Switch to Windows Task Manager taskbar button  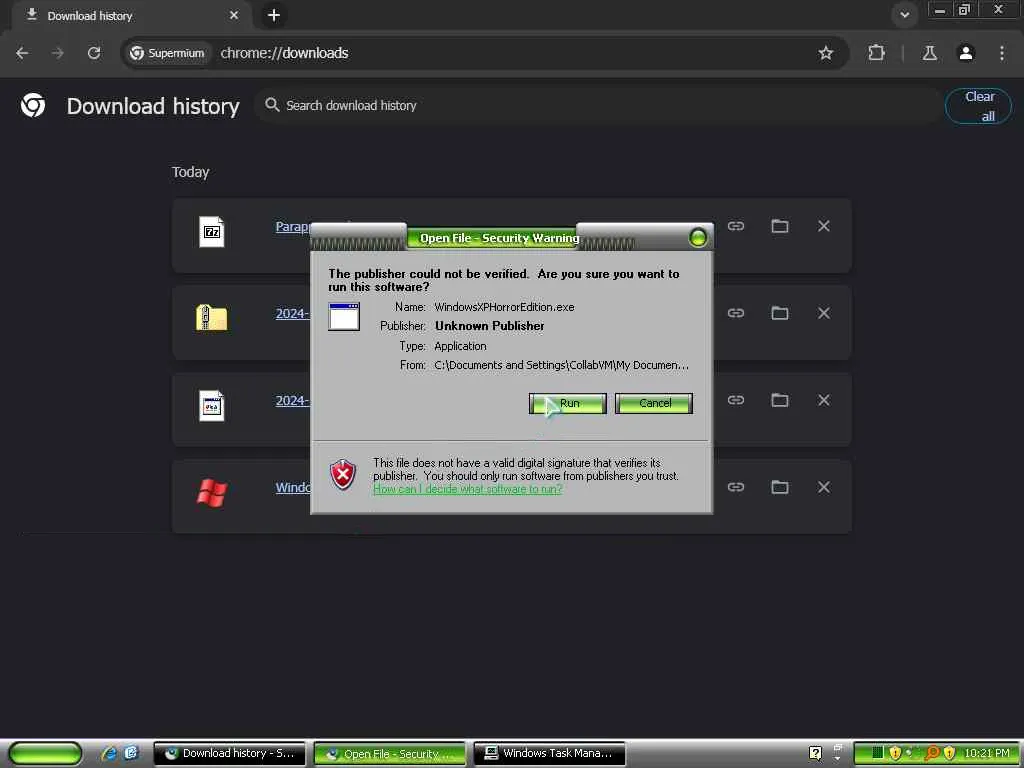[549, 754]
